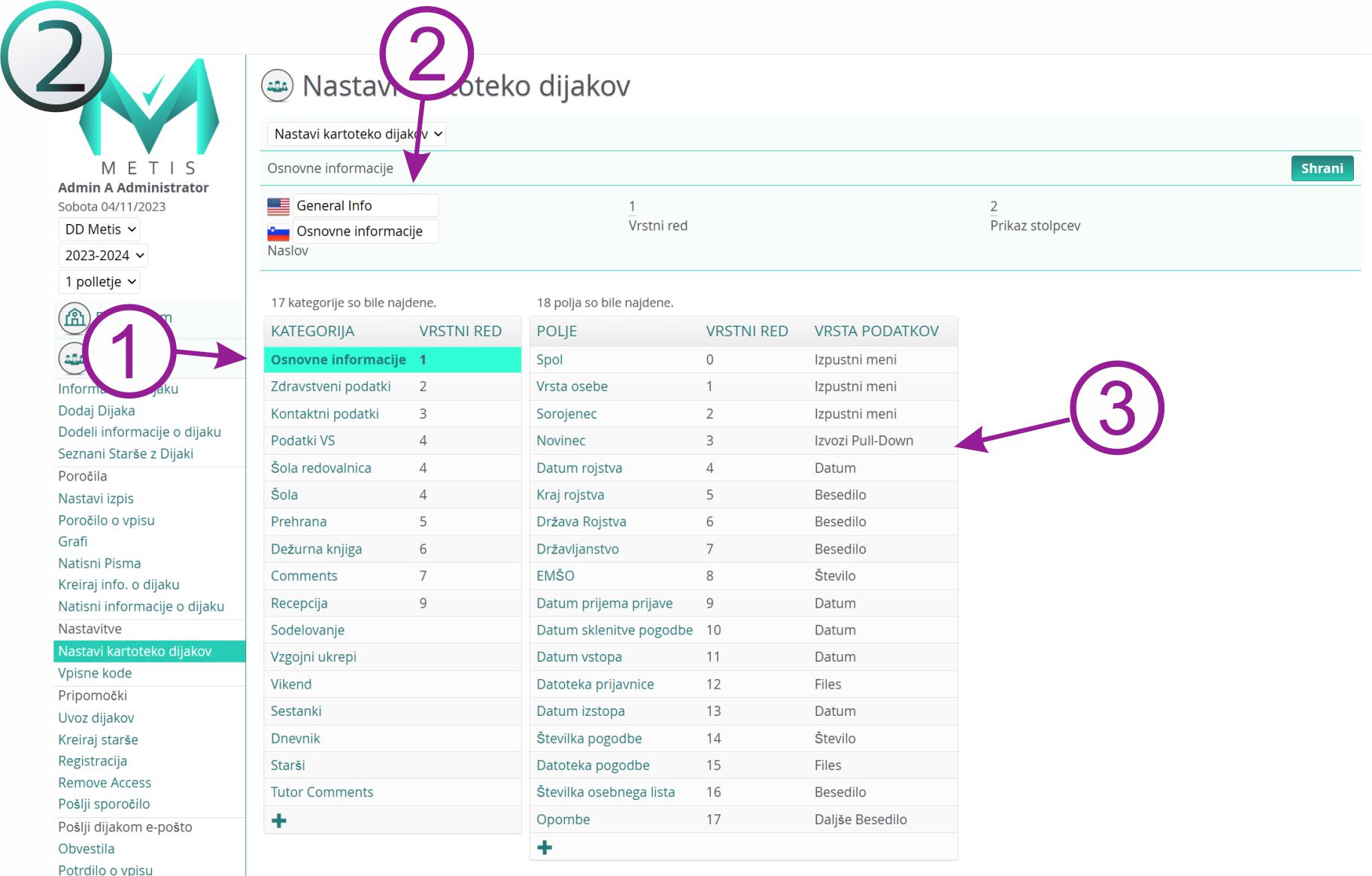Open the Datum rojstva field

click(578, 468)
